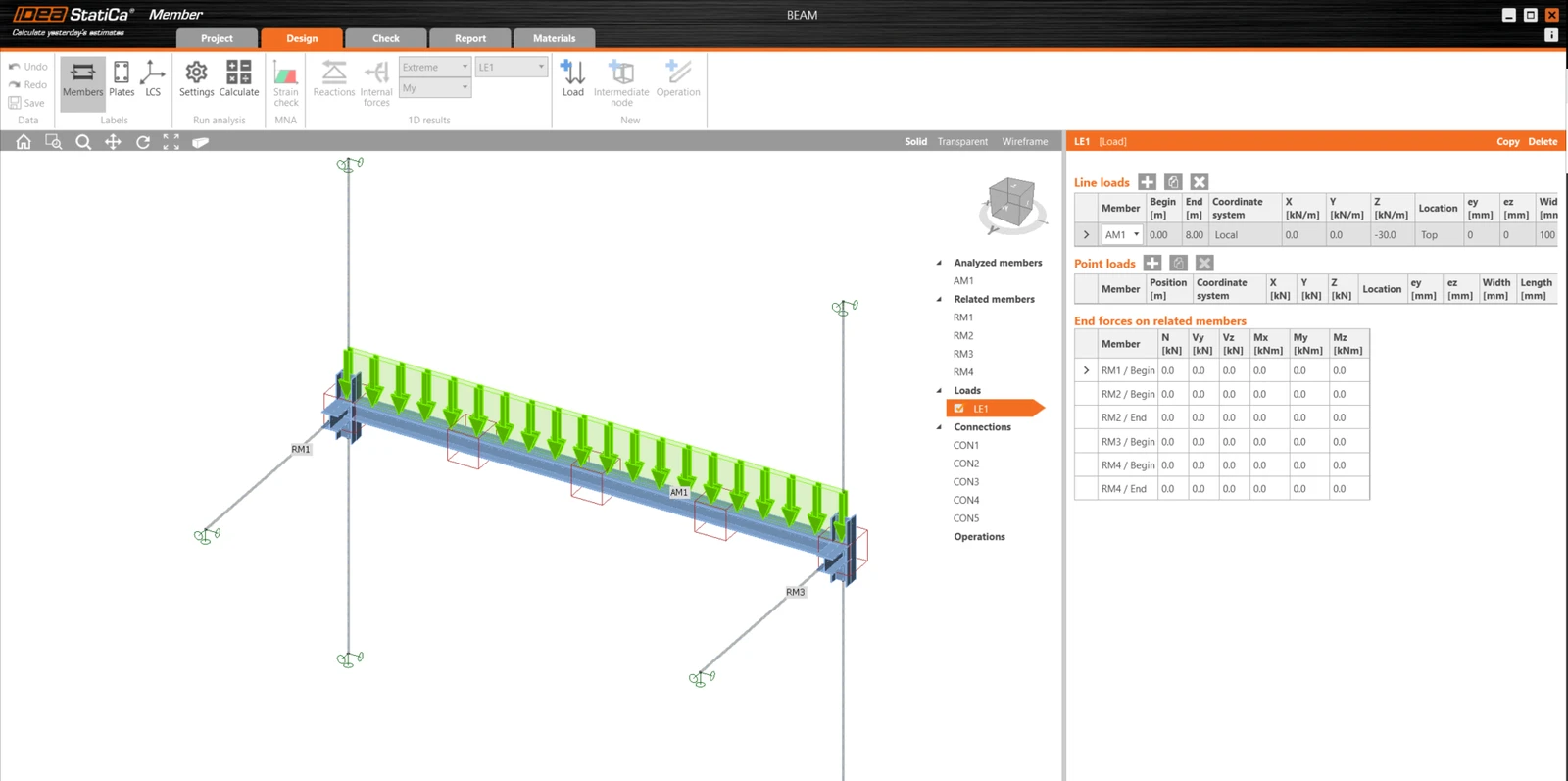Edit the line load End value 8.00
This screenshot has height=781, width=1568.
[1195, 235]
